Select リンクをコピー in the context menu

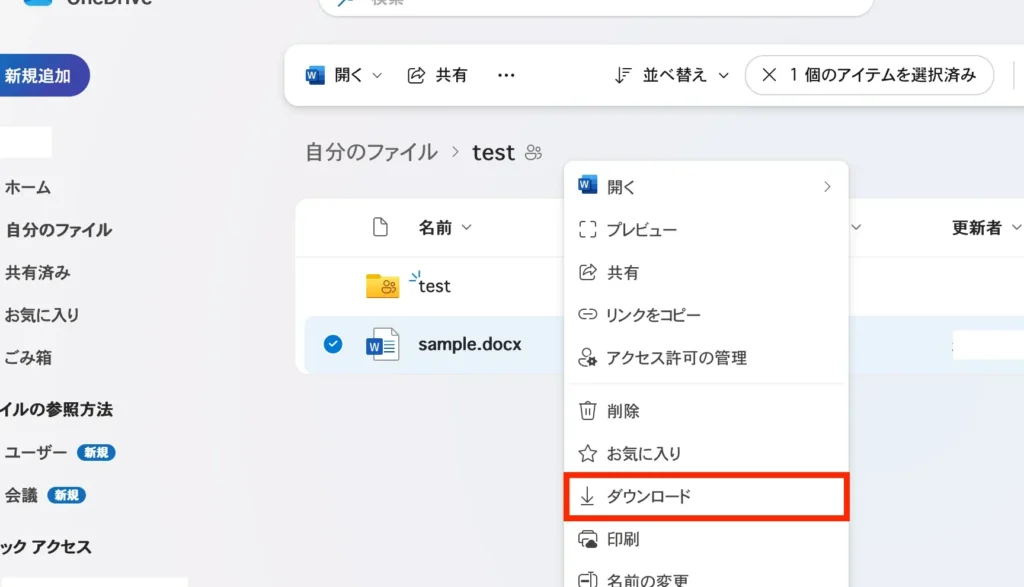pyautogui.click(x=653, y=315)
